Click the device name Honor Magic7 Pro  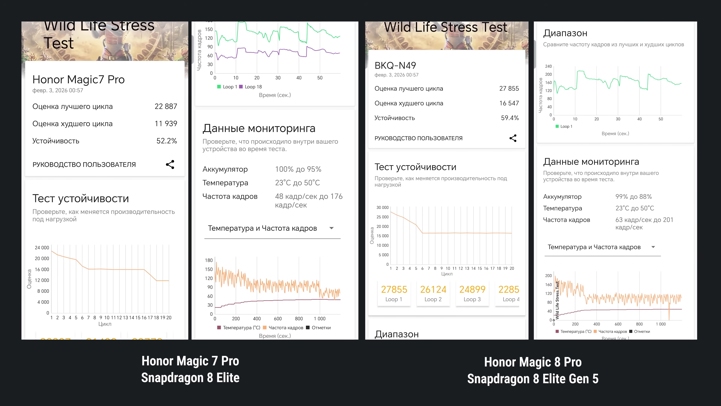pos(78,80)
